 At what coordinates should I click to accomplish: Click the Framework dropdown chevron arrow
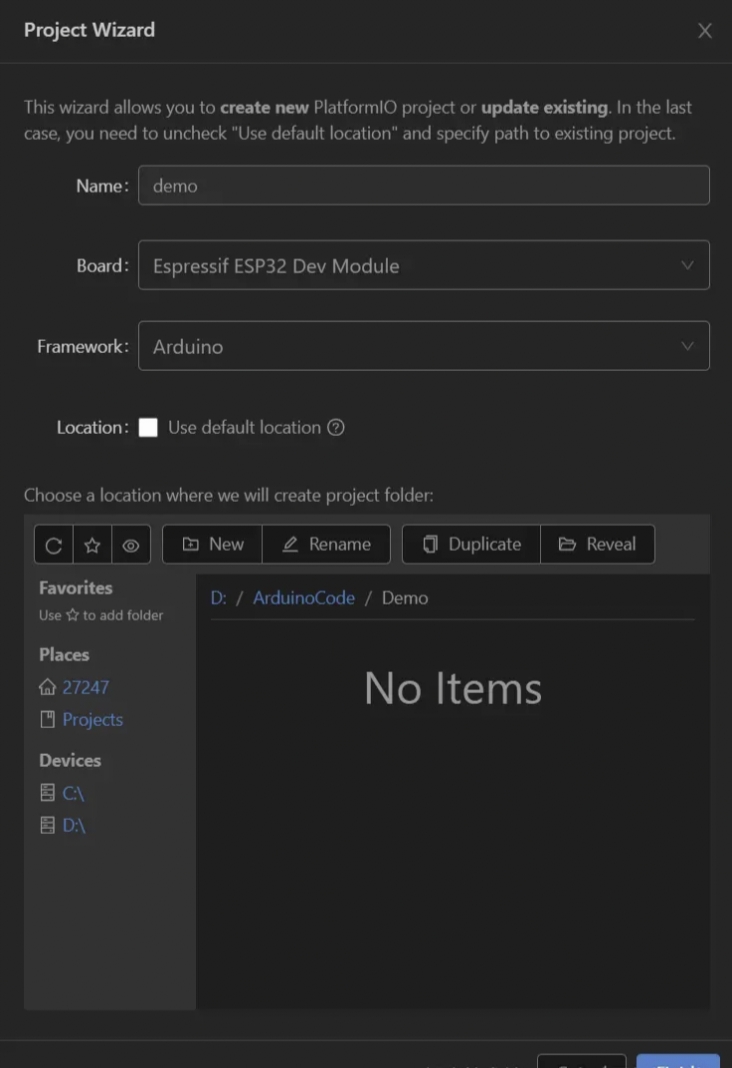688,346
